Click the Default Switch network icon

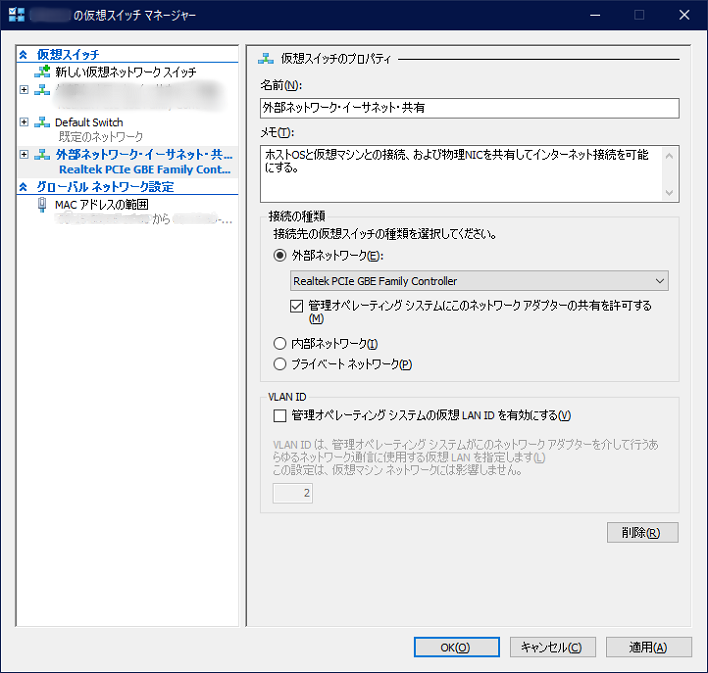[42, 122]
